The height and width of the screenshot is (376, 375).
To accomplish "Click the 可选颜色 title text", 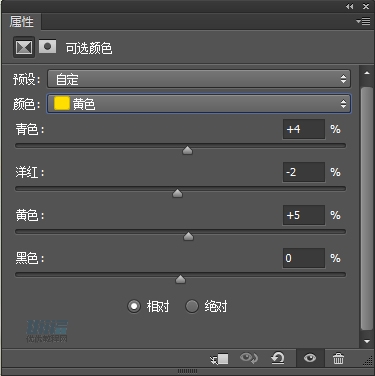I will [x=89, y=48].
